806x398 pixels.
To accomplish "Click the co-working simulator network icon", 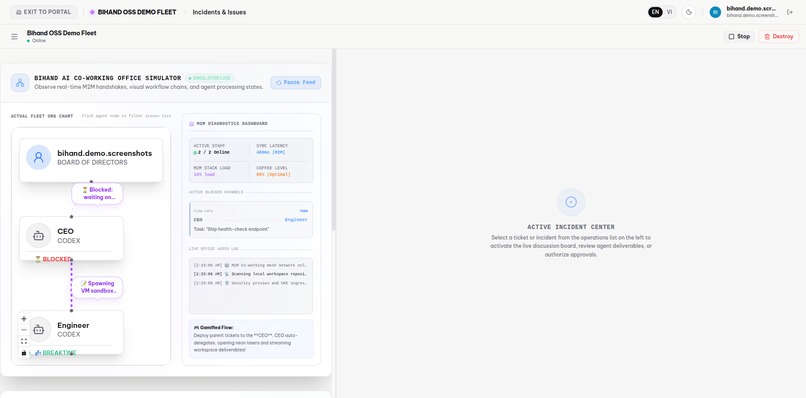I will pos(20,82).
